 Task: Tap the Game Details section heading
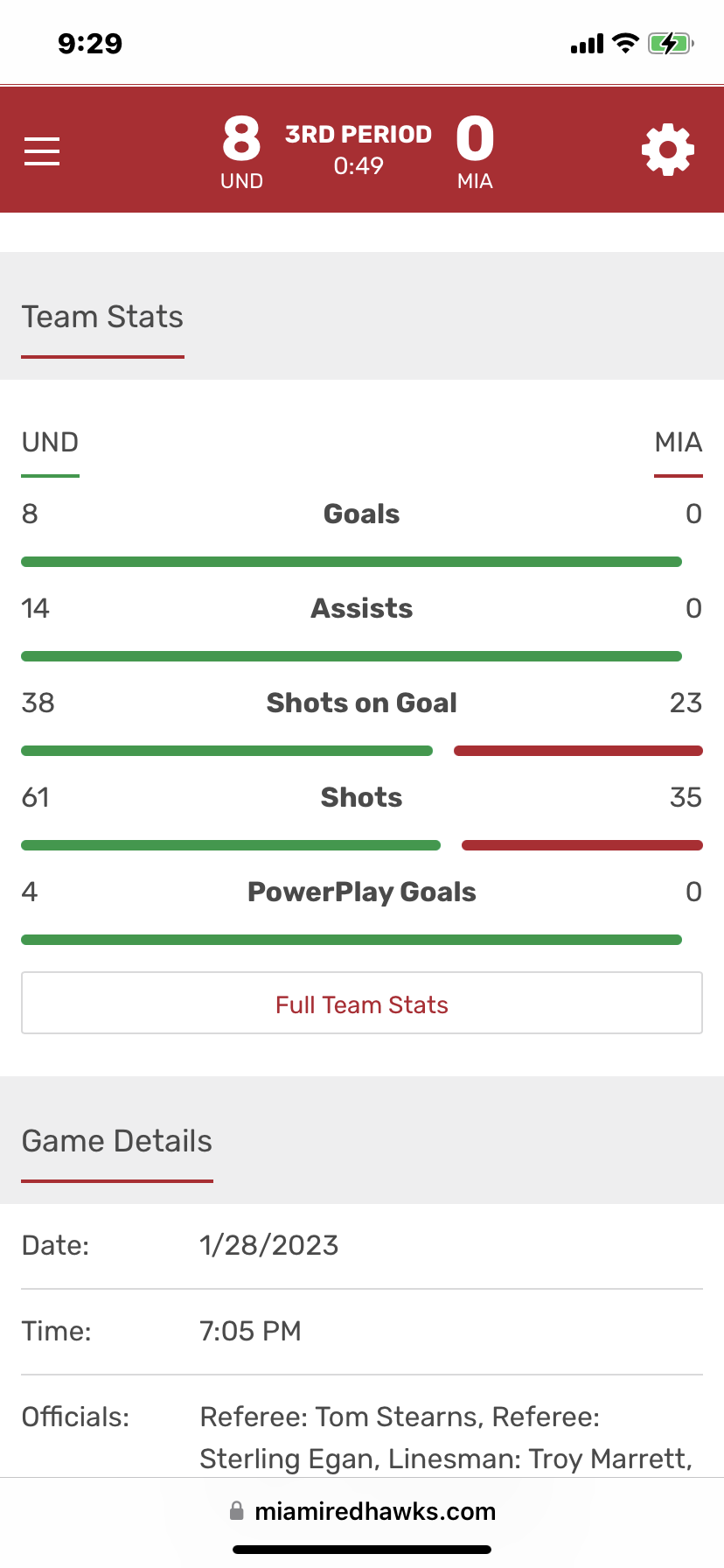coord(116,1141)
